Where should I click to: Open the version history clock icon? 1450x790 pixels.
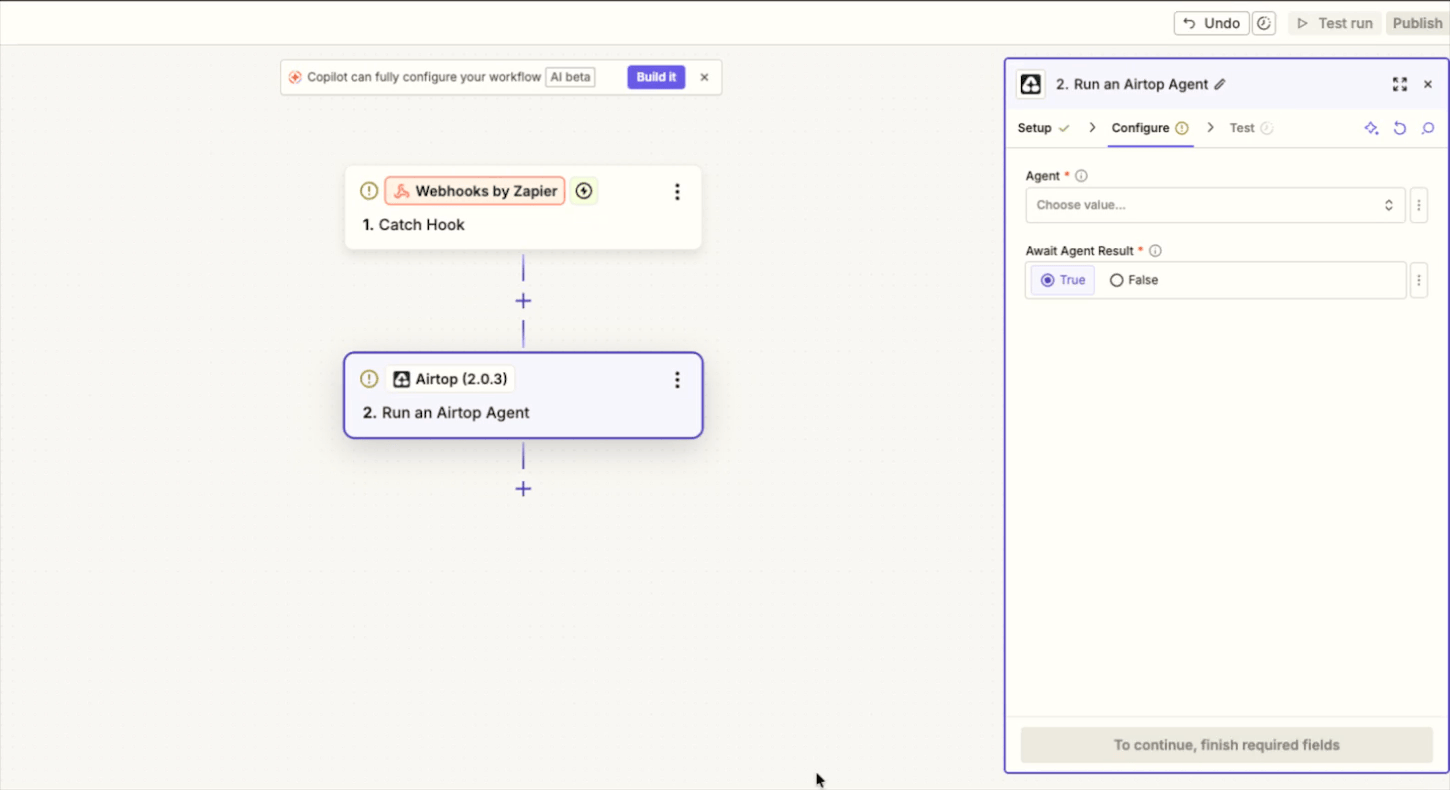coord(1264,23)
